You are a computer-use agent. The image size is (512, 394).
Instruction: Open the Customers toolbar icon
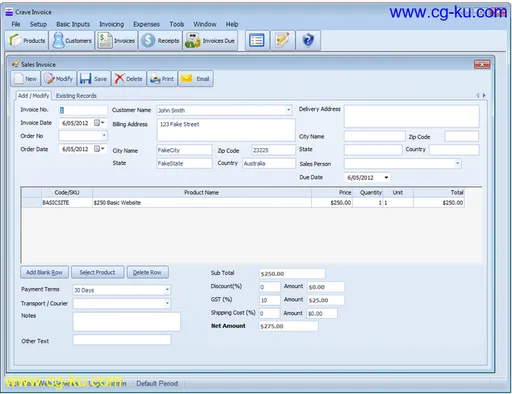coord(72,41)
